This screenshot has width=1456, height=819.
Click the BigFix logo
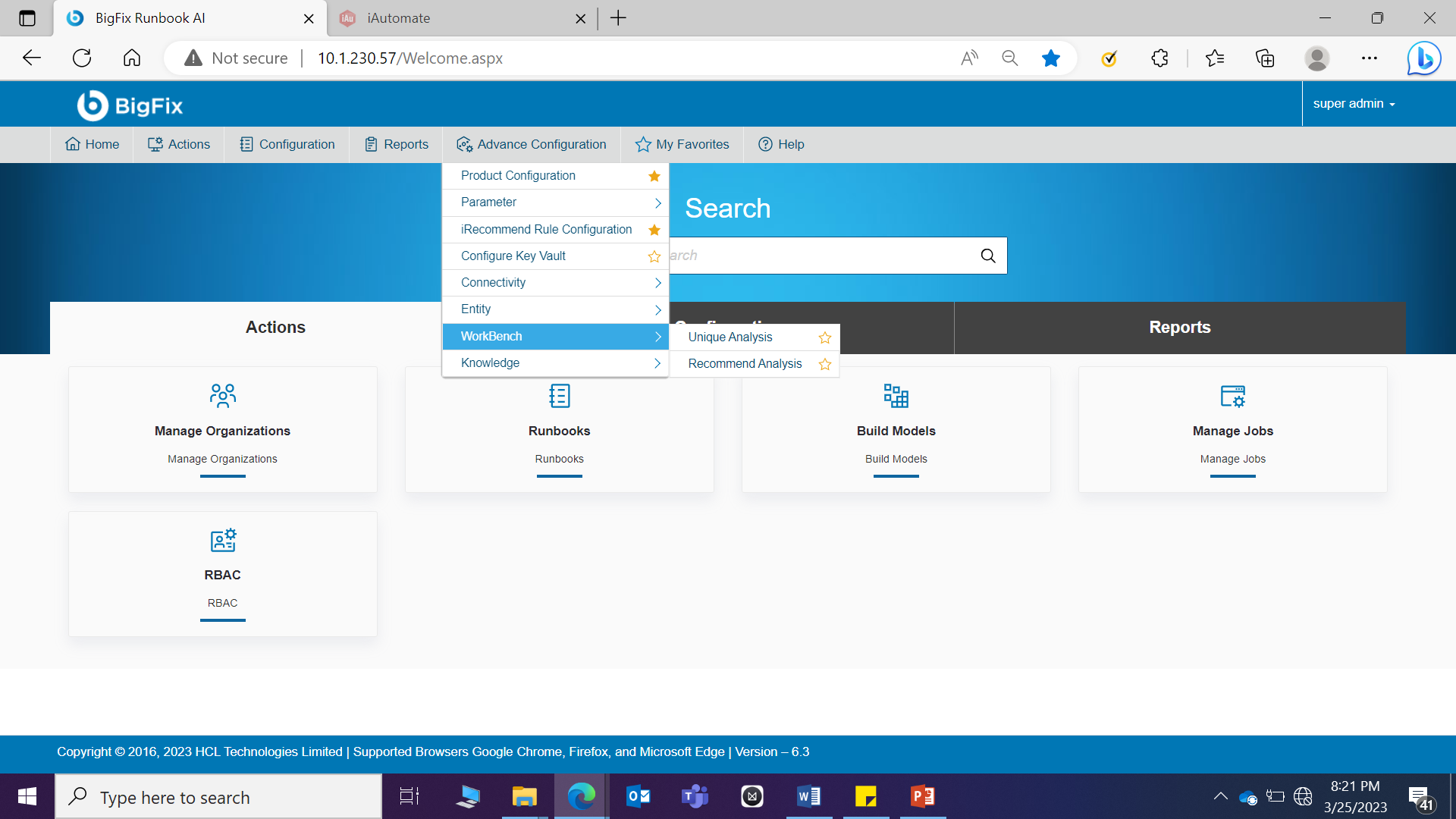130,105
